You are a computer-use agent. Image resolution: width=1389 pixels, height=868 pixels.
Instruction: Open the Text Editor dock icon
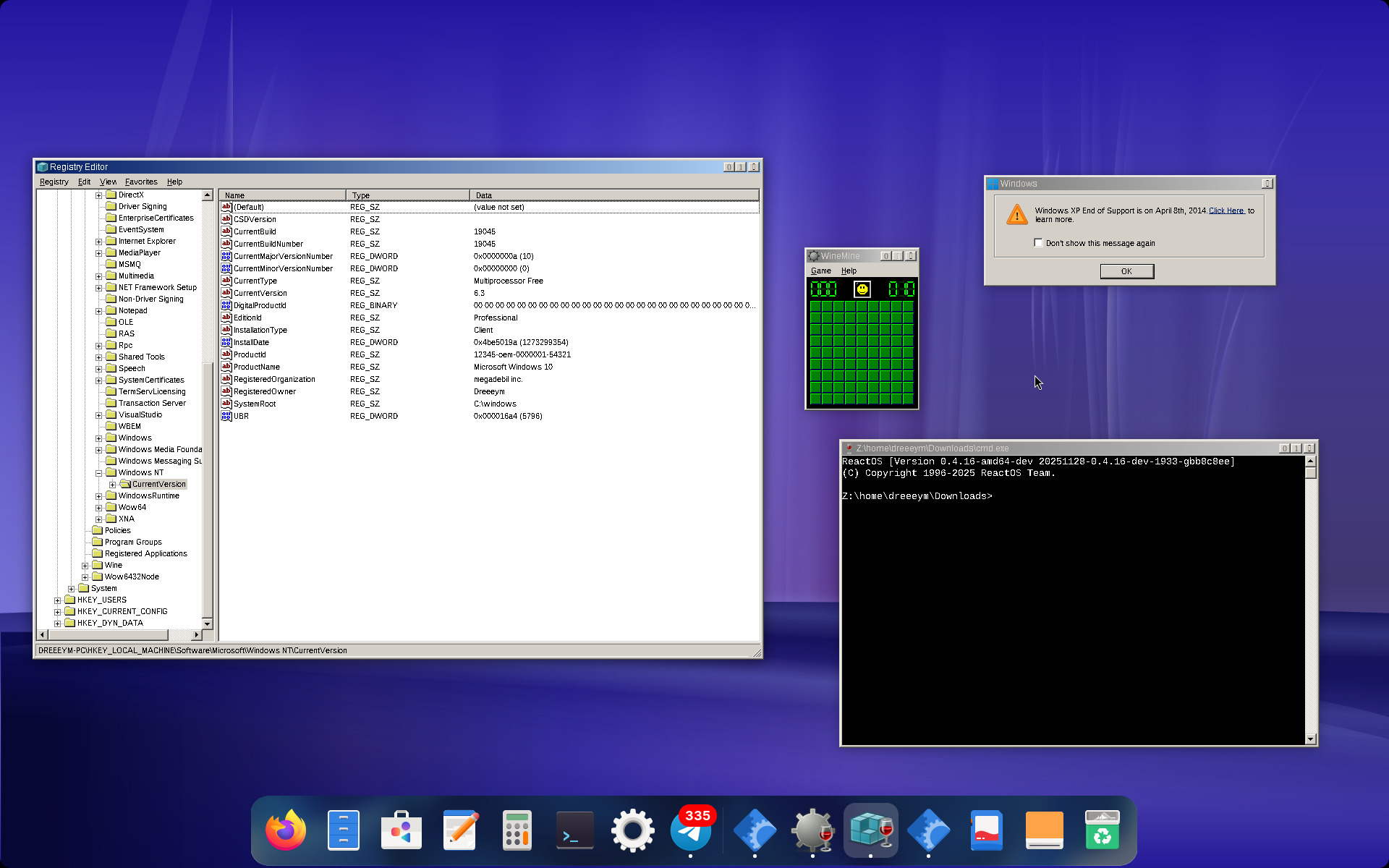(460, 830)
